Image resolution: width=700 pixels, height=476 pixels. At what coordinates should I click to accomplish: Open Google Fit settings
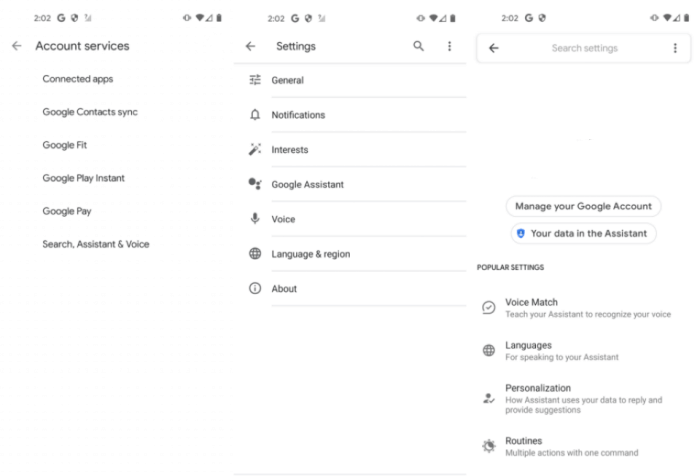pos(64,145)
